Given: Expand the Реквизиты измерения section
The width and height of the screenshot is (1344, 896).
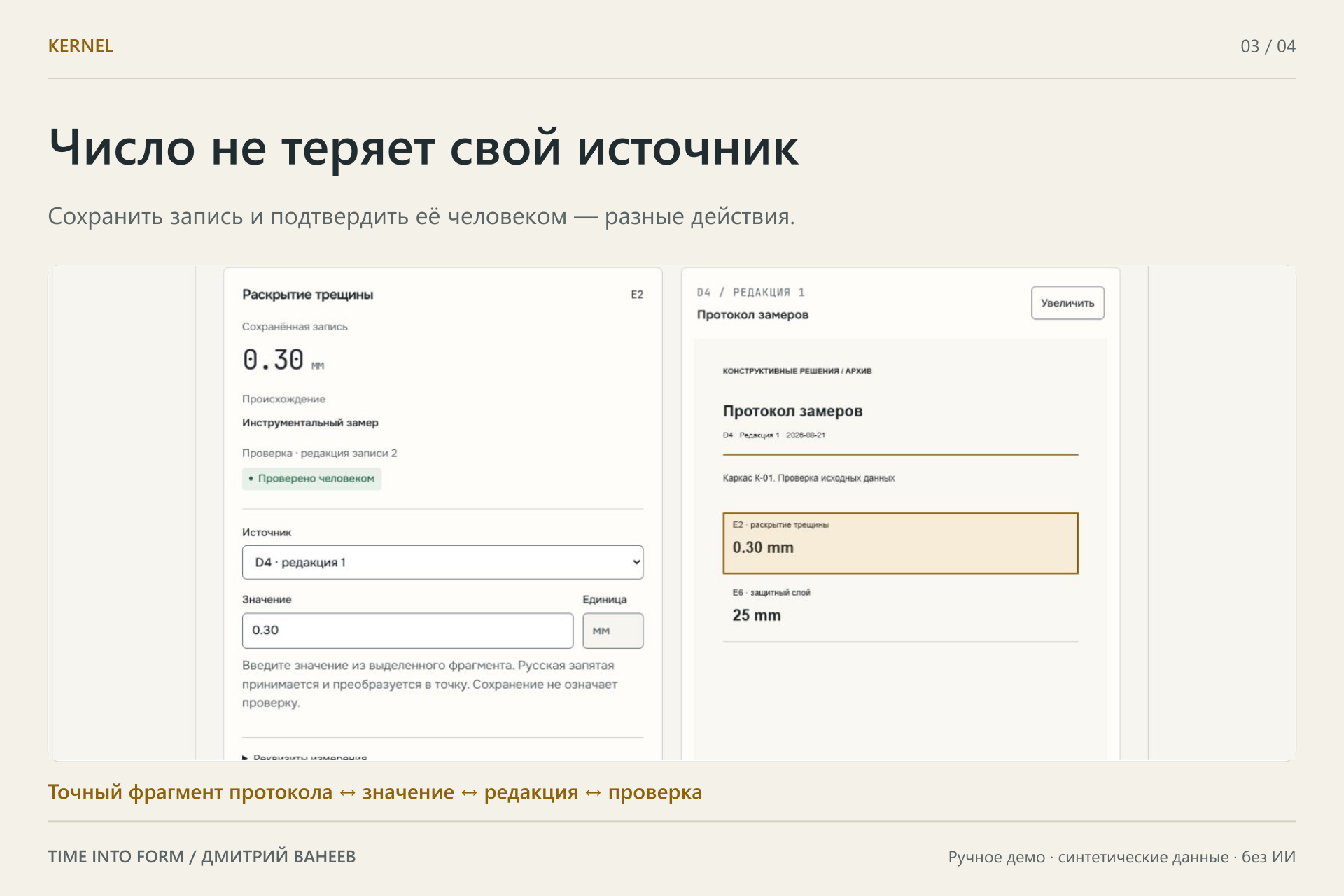Looking at the screenshot, I should click(304, 757).
